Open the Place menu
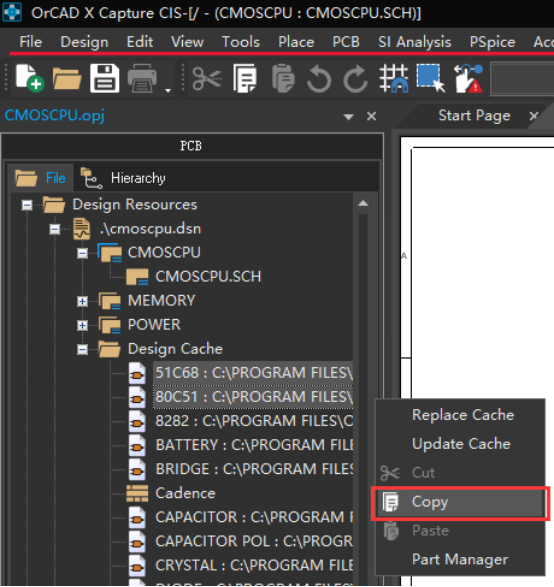This screenshot has height=587, width=554. tap(296, 42)
